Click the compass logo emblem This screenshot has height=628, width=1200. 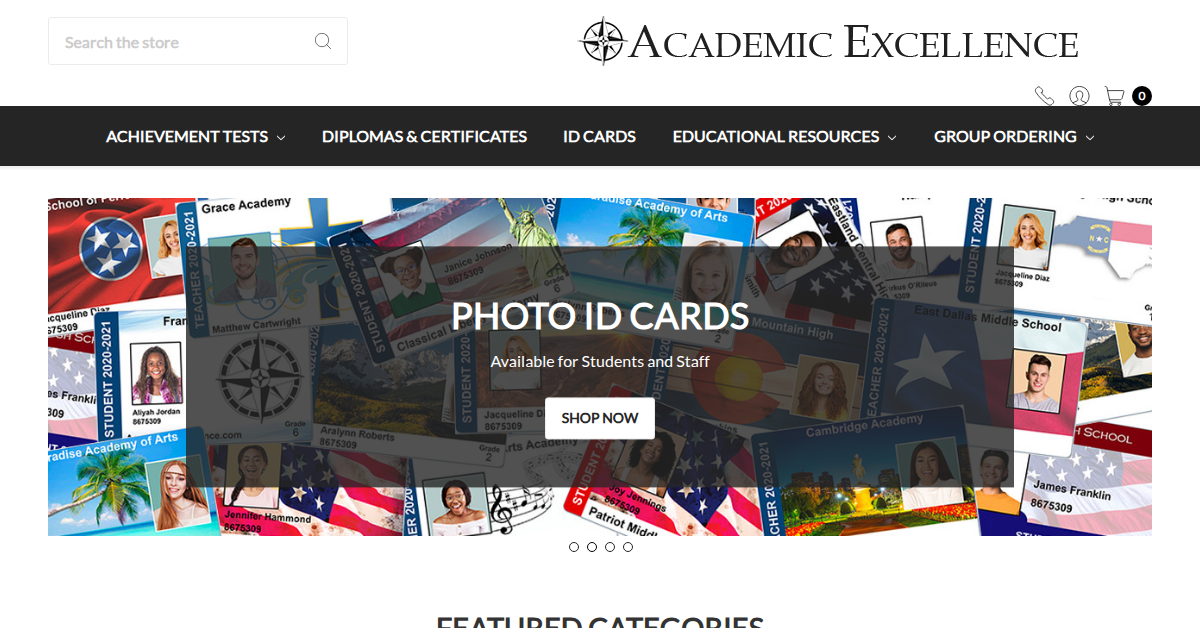(603, 41)
